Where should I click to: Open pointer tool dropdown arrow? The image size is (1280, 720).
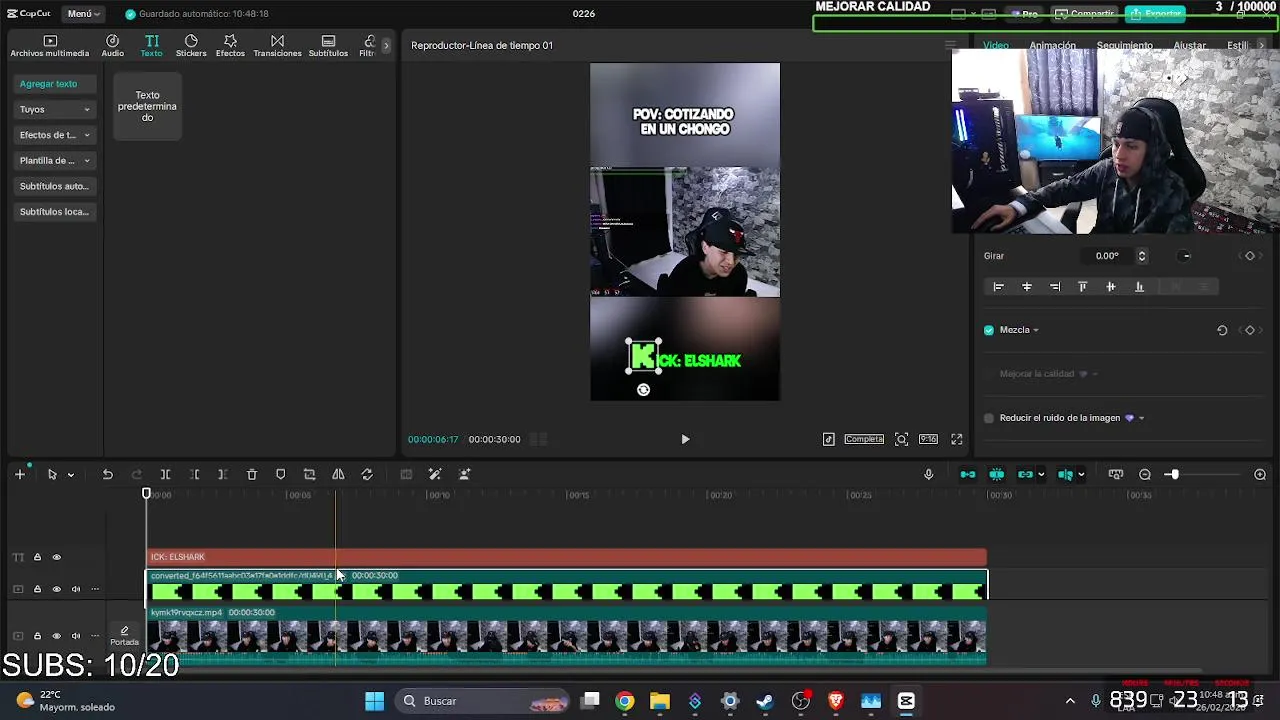[x=70, y=475]
